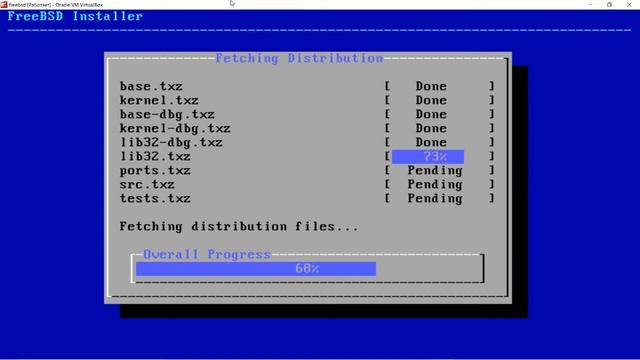
Task: Select the kernel.txz file name
Action: pos(159,100)
